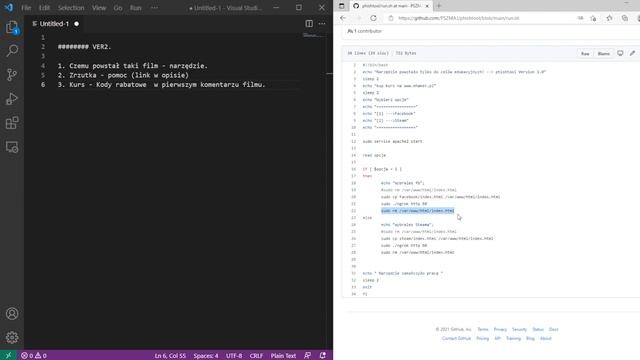Change encoding via UTF-8 status item
Screen dimensions: 640x360
pyautogui.click(x=234, y=356)
